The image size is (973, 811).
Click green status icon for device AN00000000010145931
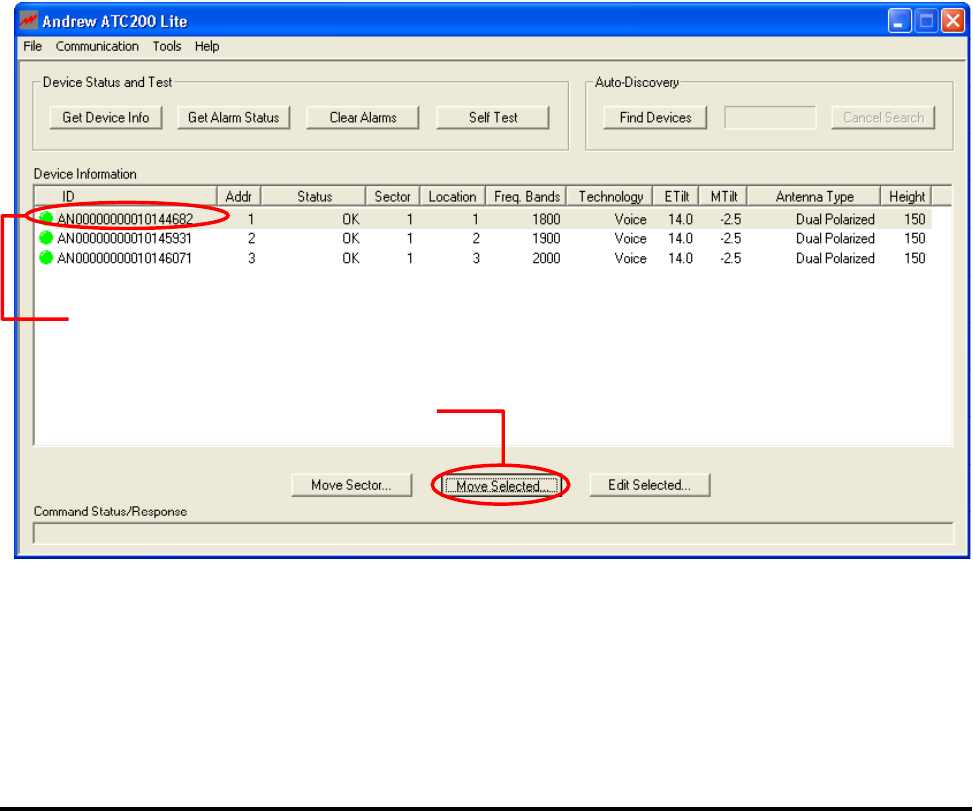tap(46, 238)
